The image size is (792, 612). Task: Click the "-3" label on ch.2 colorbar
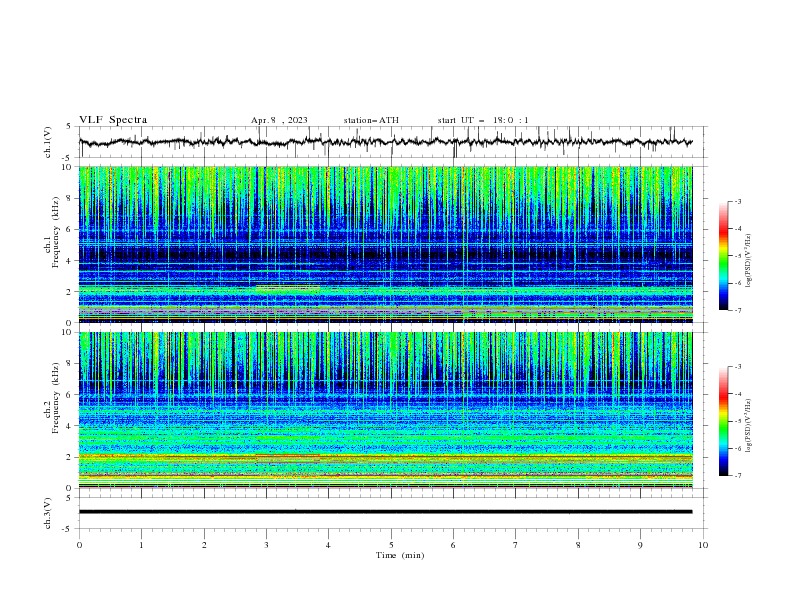[x=738, y=367]
